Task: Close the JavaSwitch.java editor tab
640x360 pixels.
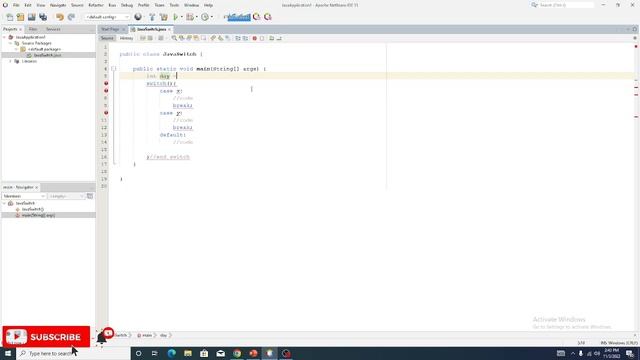Action: pyautogui.click(x=169, y=29)
